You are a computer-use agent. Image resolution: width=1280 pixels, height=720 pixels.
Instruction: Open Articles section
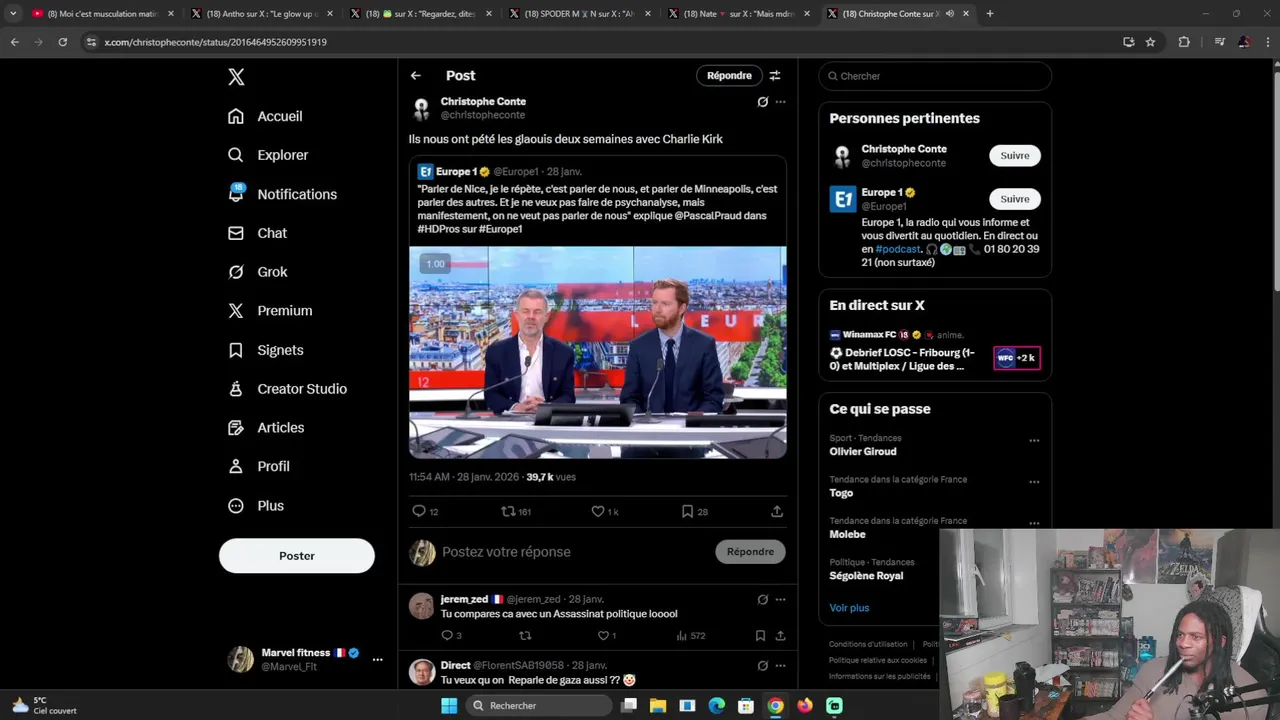pos(266,428)
